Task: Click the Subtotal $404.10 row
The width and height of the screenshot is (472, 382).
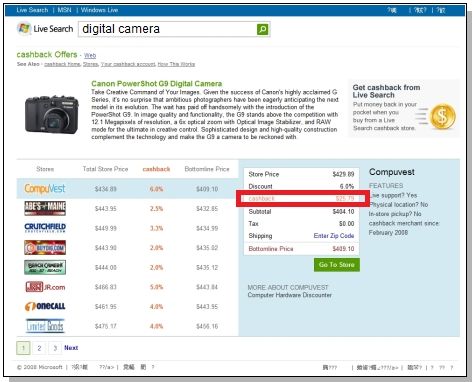Action: pyautogui.click(x=301, y=212)
